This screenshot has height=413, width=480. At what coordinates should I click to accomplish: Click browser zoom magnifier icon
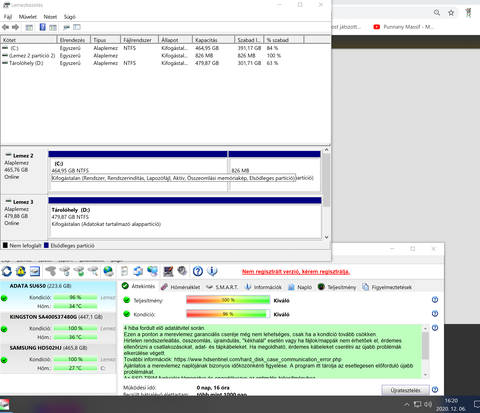(437, 13)
